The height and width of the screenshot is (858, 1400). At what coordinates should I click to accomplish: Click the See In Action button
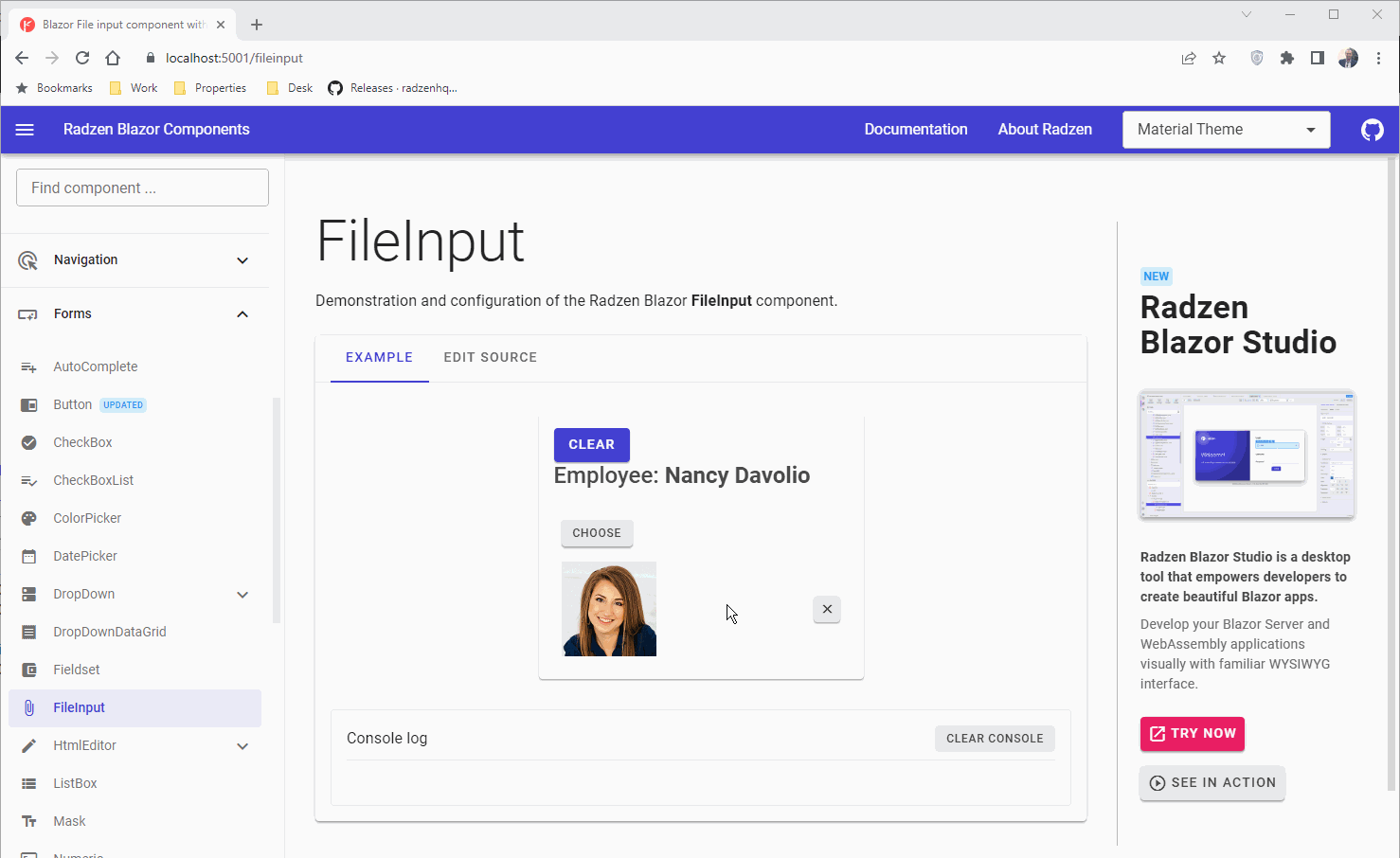coord(1212,783)
